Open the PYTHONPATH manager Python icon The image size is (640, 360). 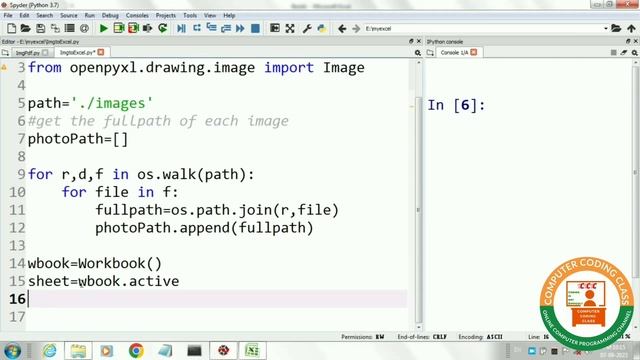point(322,28)
